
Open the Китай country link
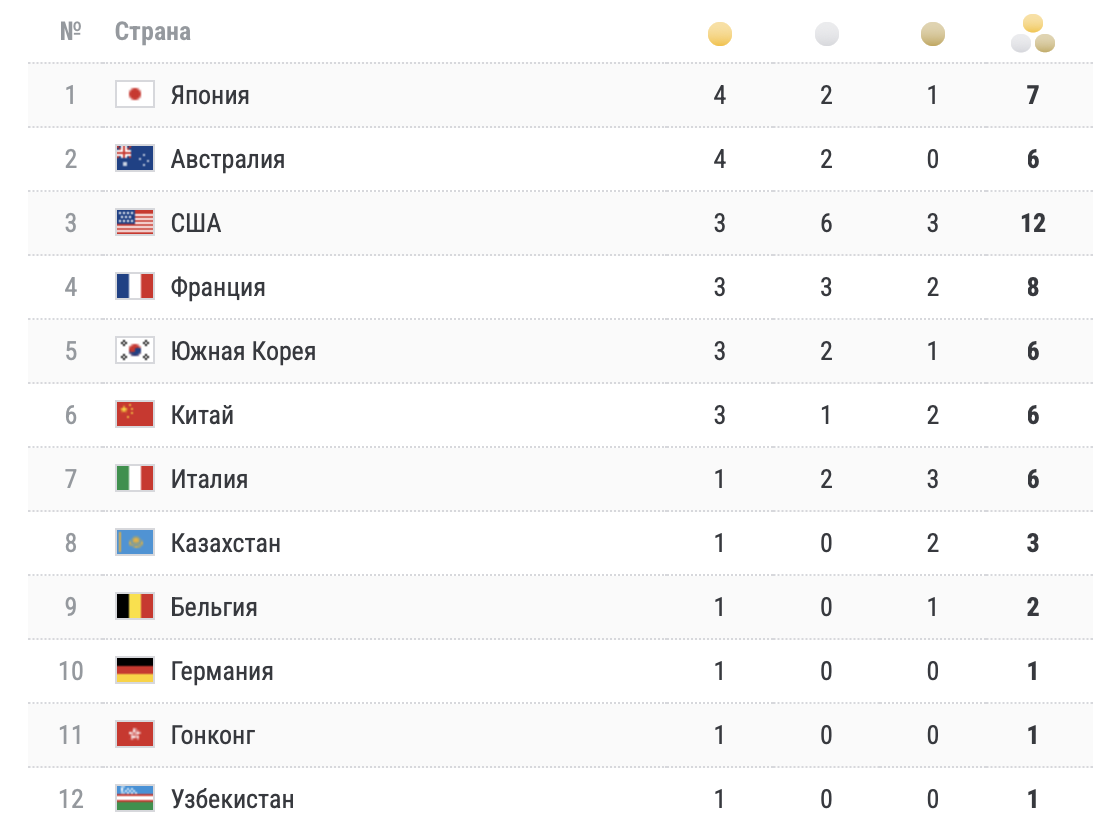202,415
